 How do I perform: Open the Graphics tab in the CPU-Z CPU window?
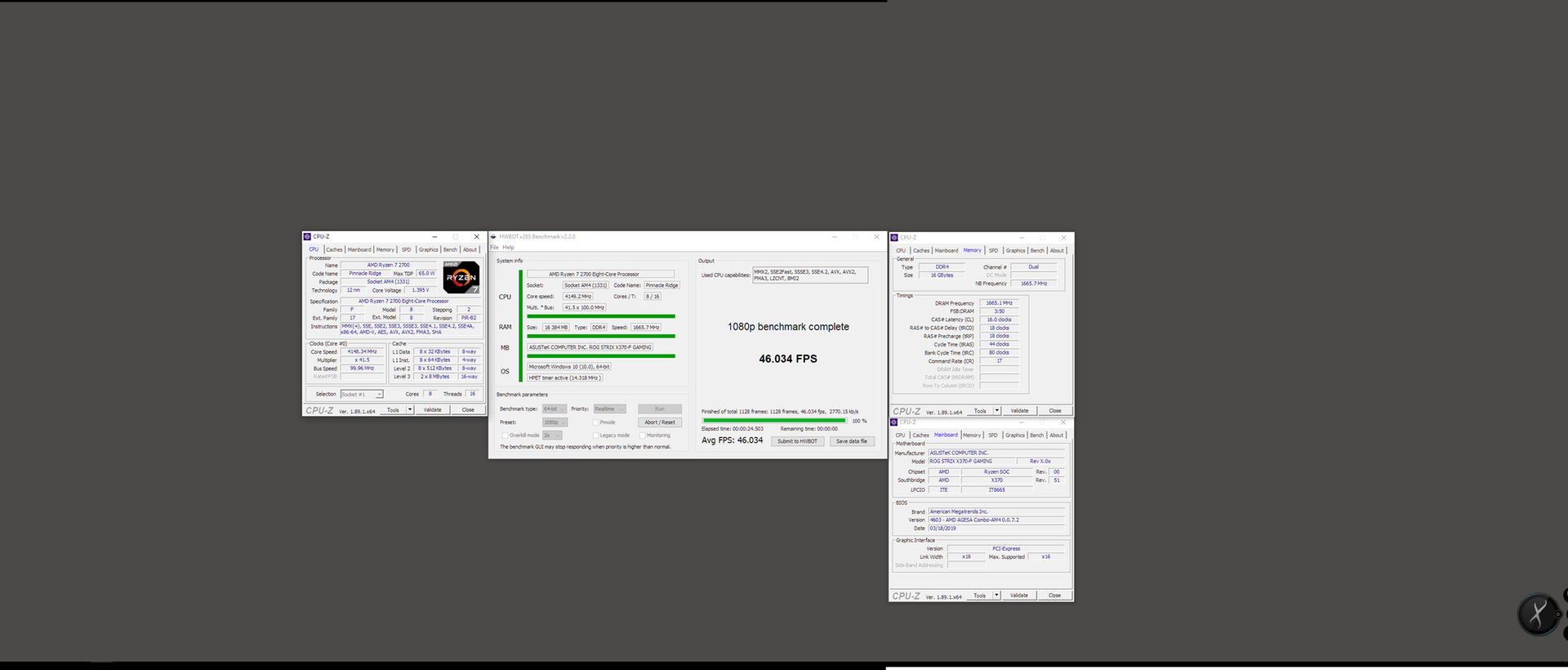point(429,250)
